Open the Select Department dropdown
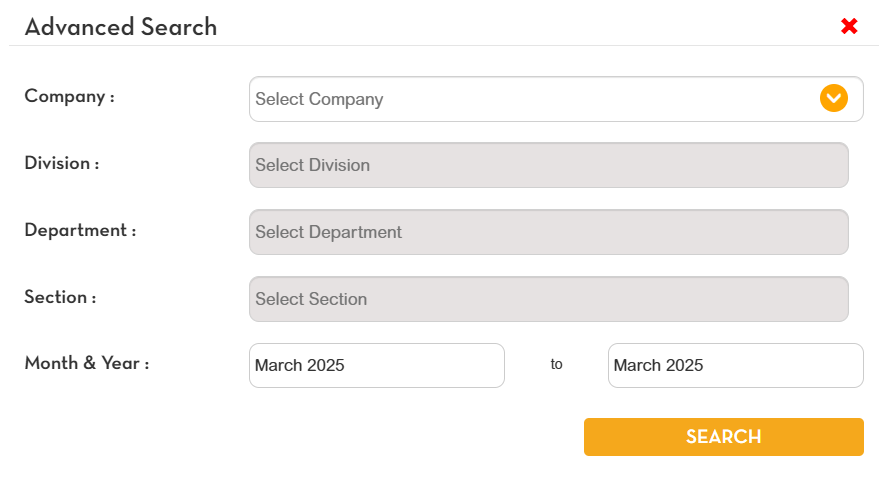The width and height of the screenshot is (883, 478). click(548, 232)
